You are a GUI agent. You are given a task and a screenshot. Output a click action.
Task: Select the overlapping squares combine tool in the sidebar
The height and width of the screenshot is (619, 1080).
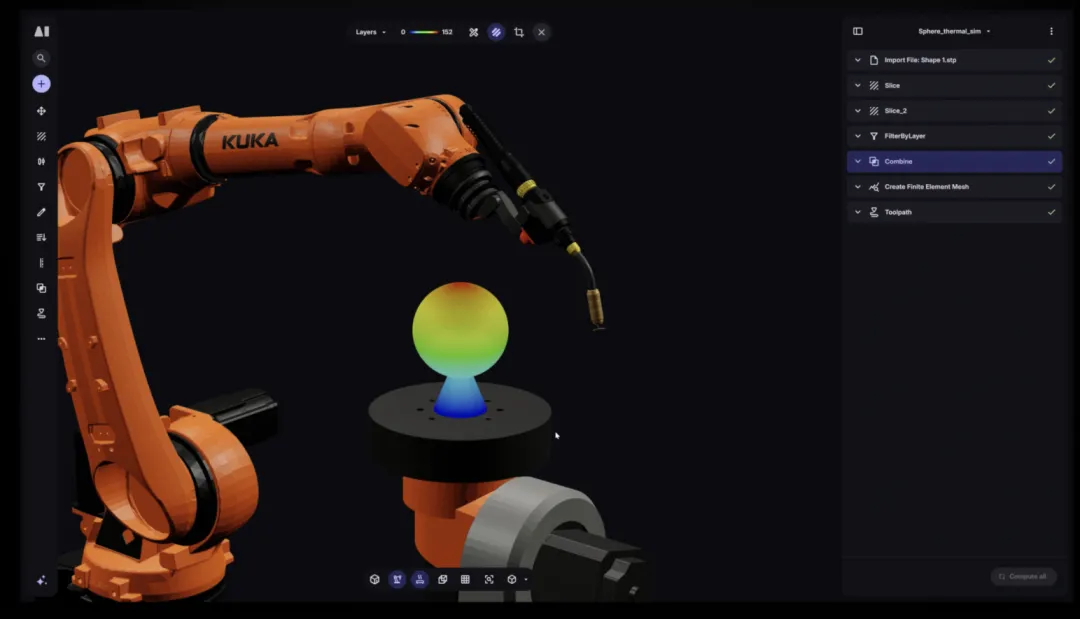pyautogui.click(x=41, y=288)
